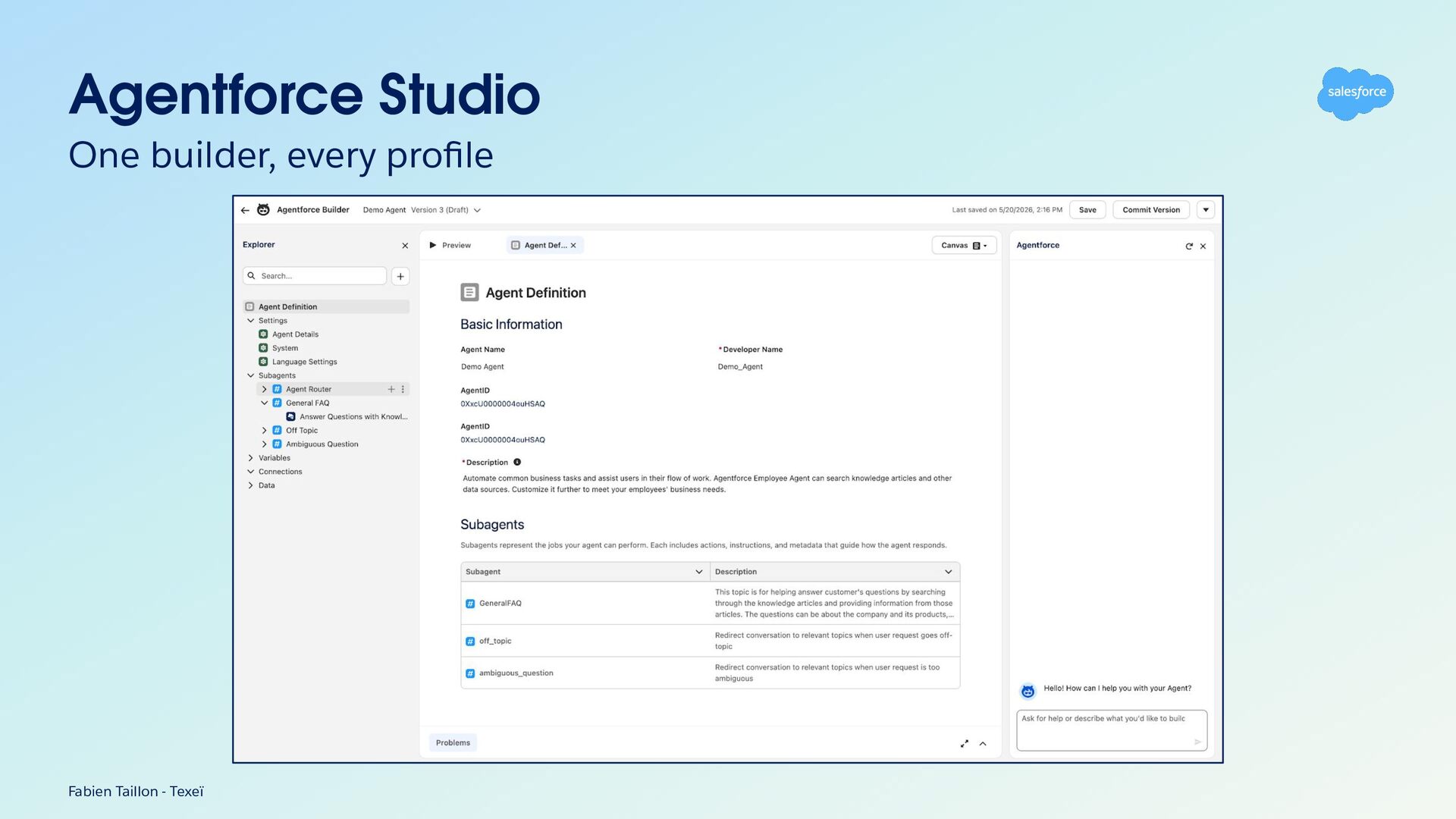Click the back arrow beside Agentforce Builder
Image resolution: width=1456 pixels, height=819 pixels.
245,210
